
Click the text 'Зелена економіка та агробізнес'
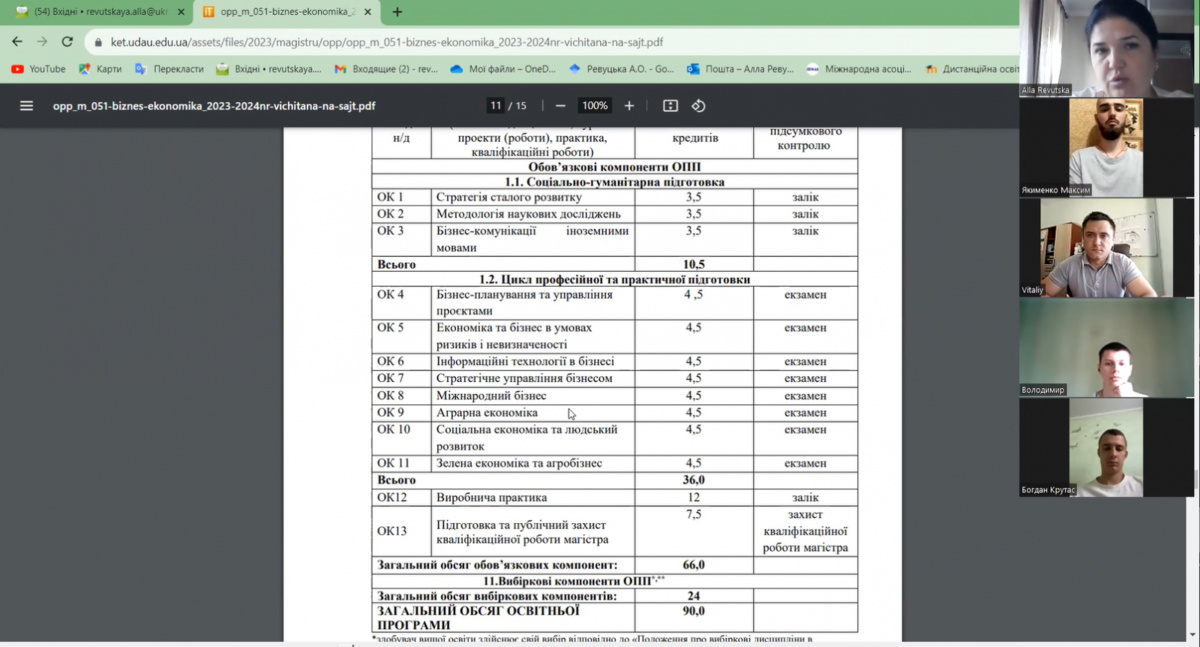(x=519, y=463)
